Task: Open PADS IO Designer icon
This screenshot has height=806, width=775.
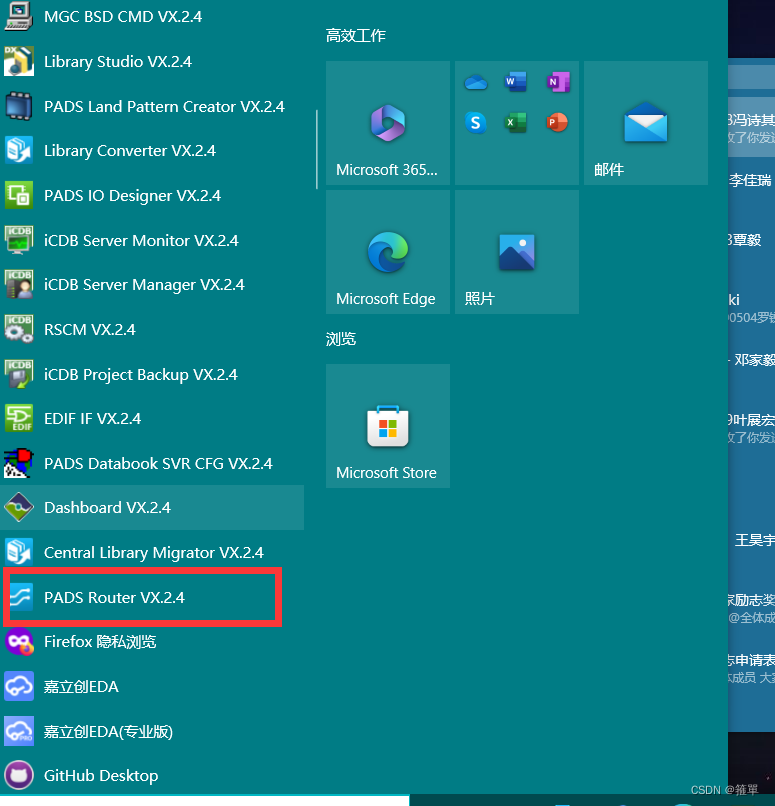Action: (19, 195)
